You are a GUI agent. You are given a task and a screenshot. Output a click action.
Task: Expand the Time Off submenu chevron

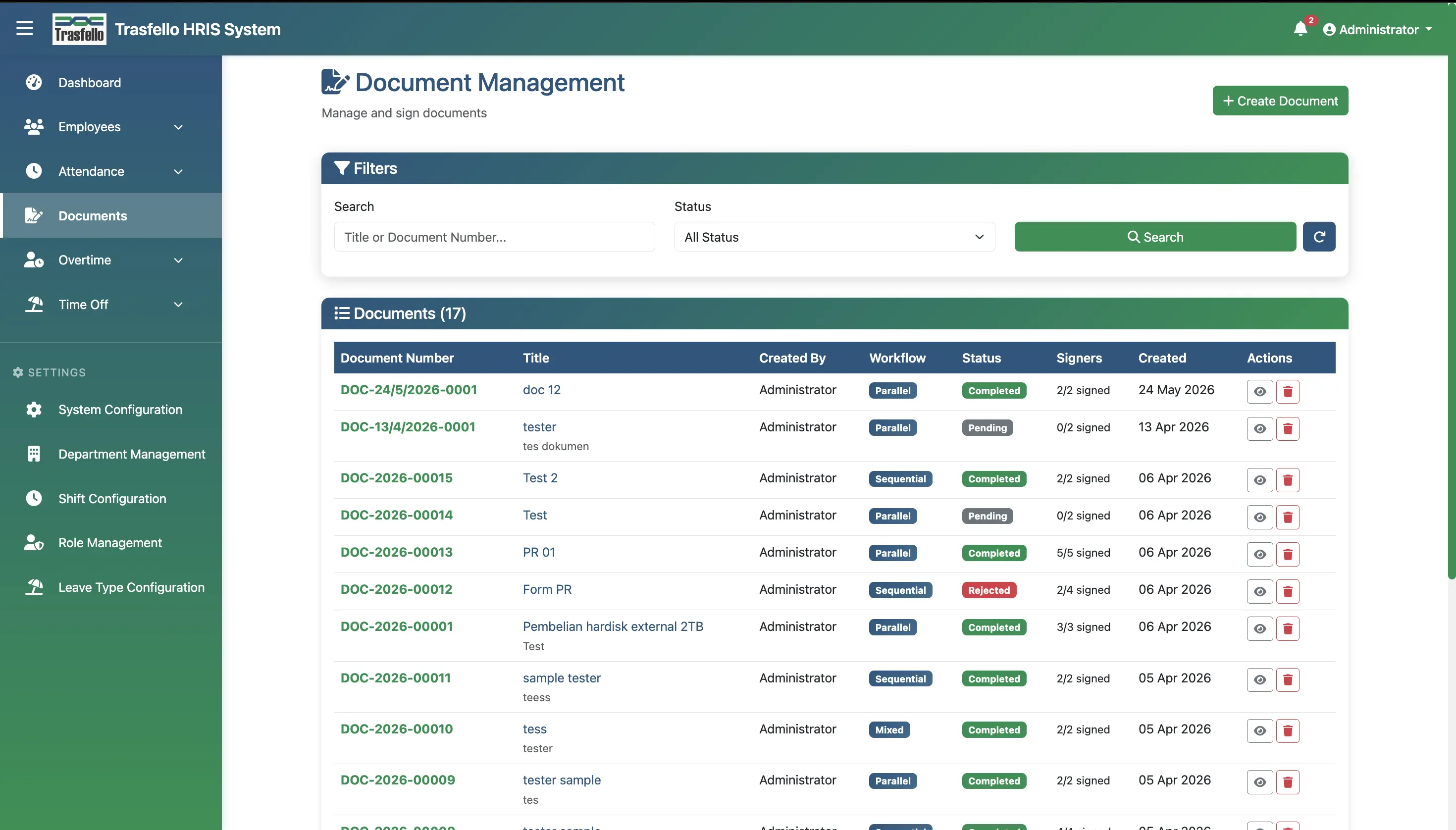(x=178, y=305)
